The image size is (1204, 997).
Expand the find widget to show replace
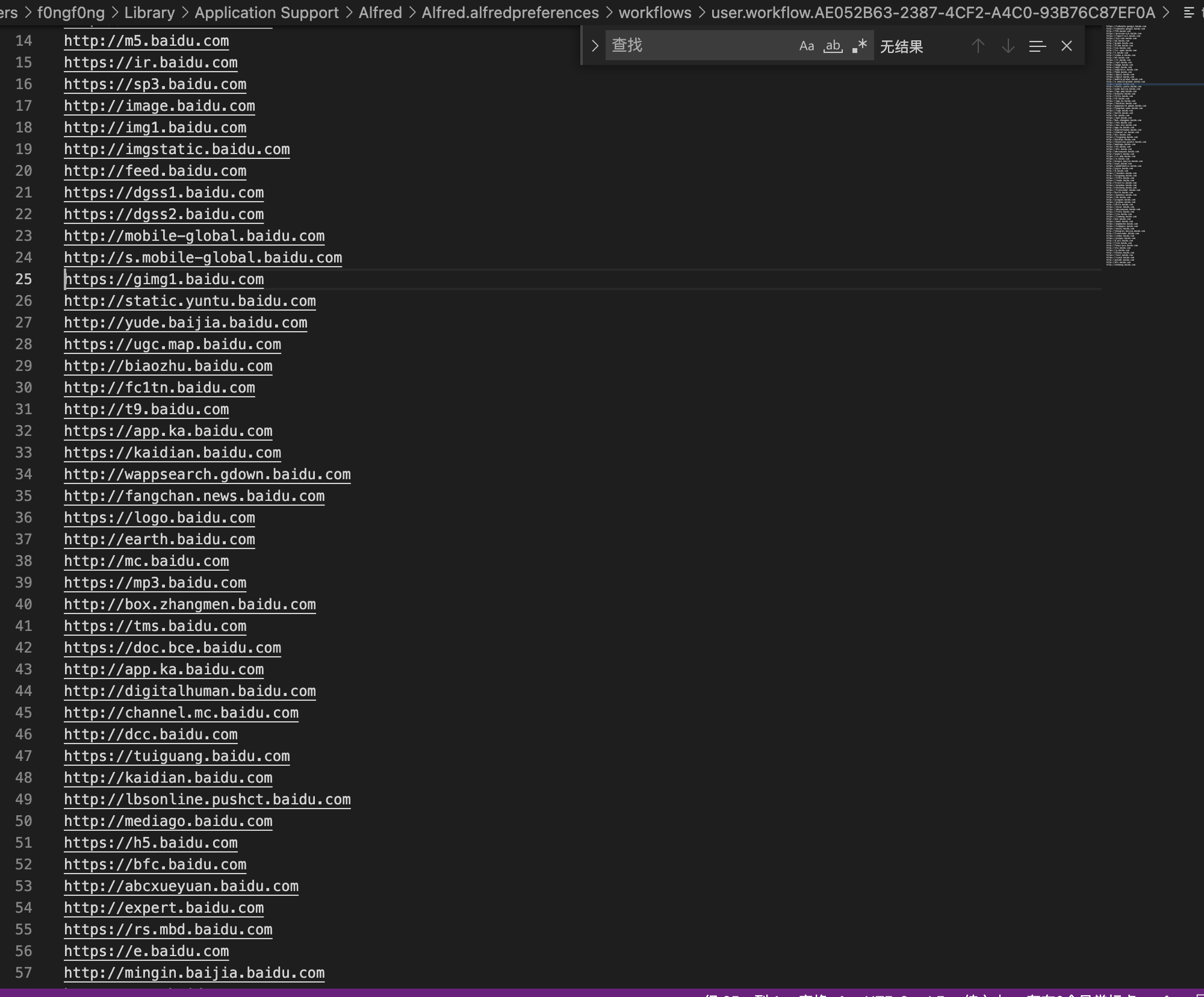click(595, 46)
